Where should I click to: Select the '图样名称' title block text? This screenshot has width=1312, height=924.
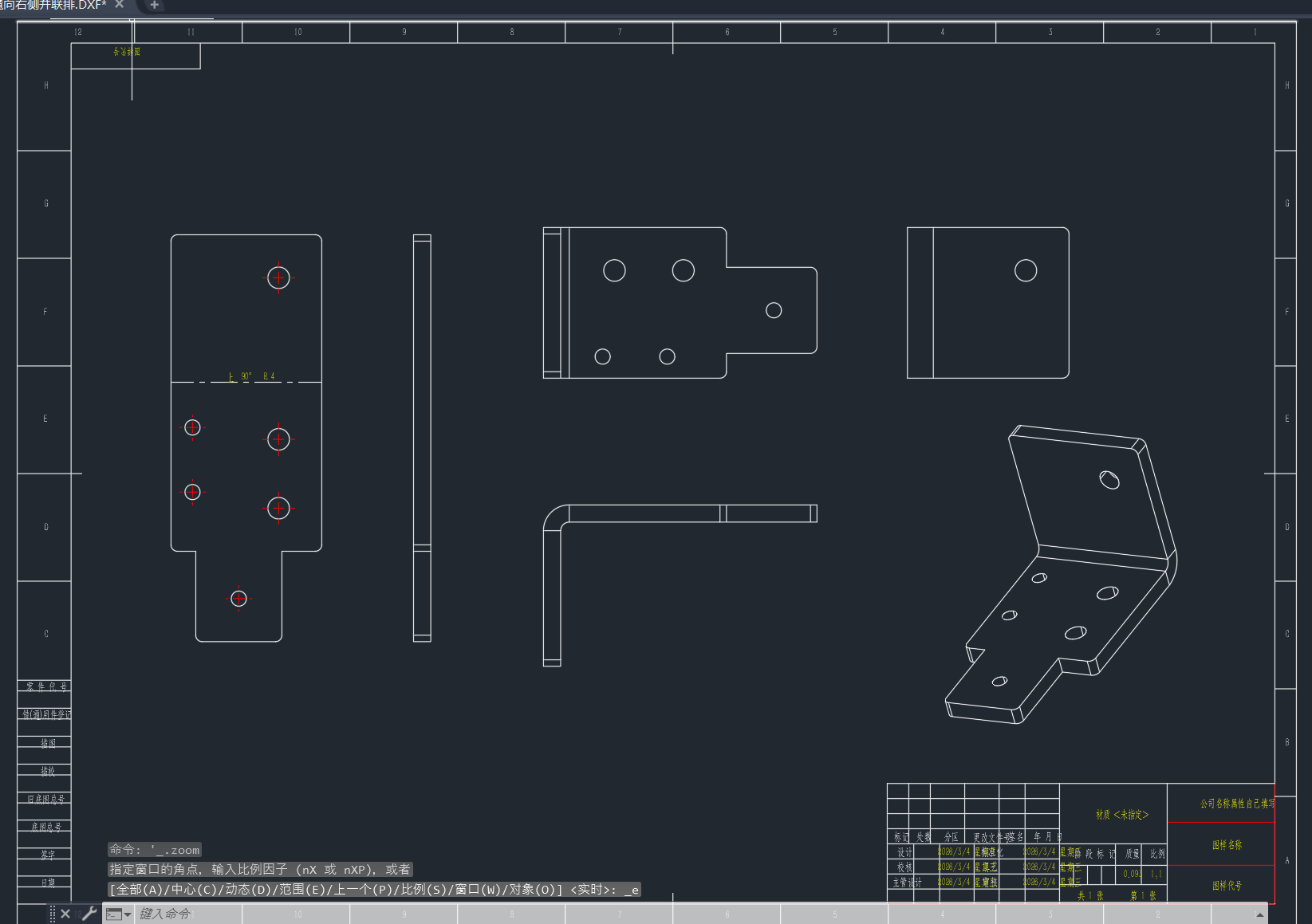pos(1227,845)
